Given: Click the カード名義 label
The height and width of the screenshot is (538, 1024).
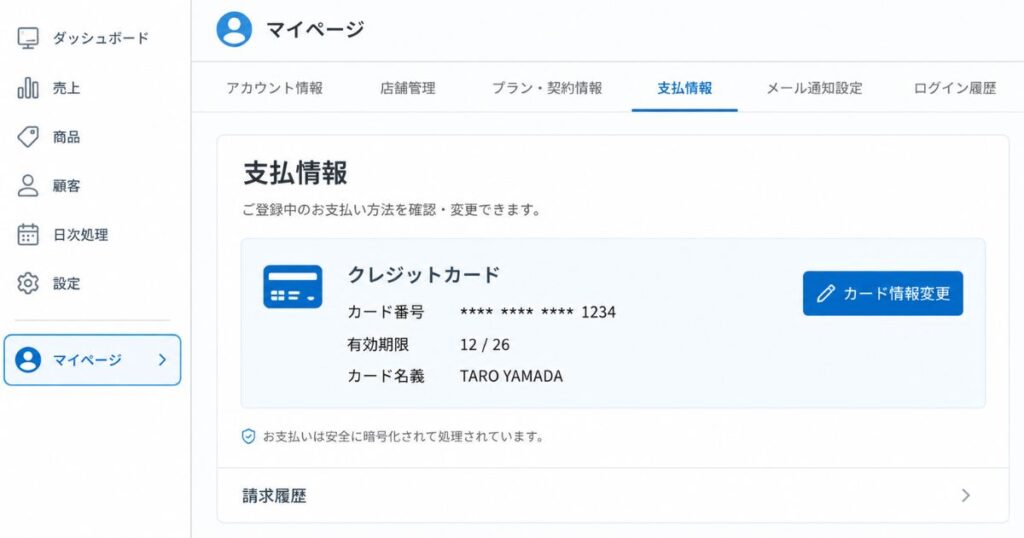Looking at the screenshot, I should (386, 376).
